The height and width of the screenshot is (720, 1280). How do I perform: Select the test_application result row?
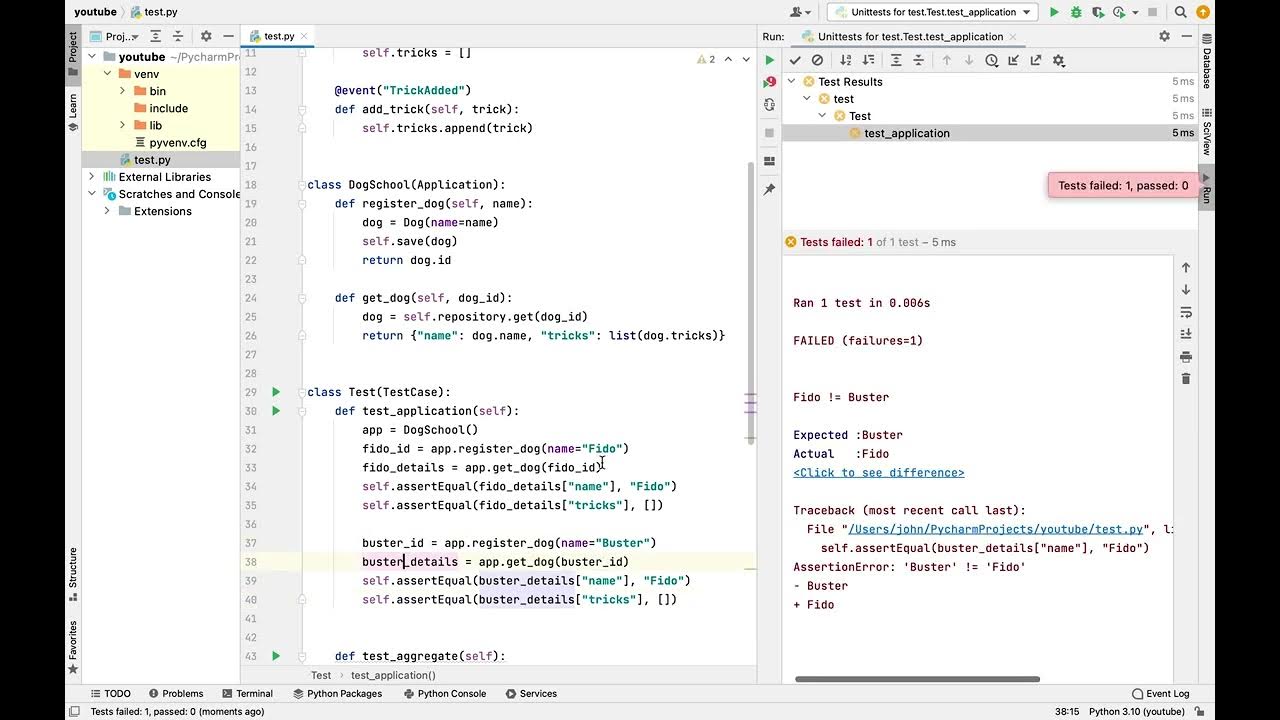click(990, 133)
